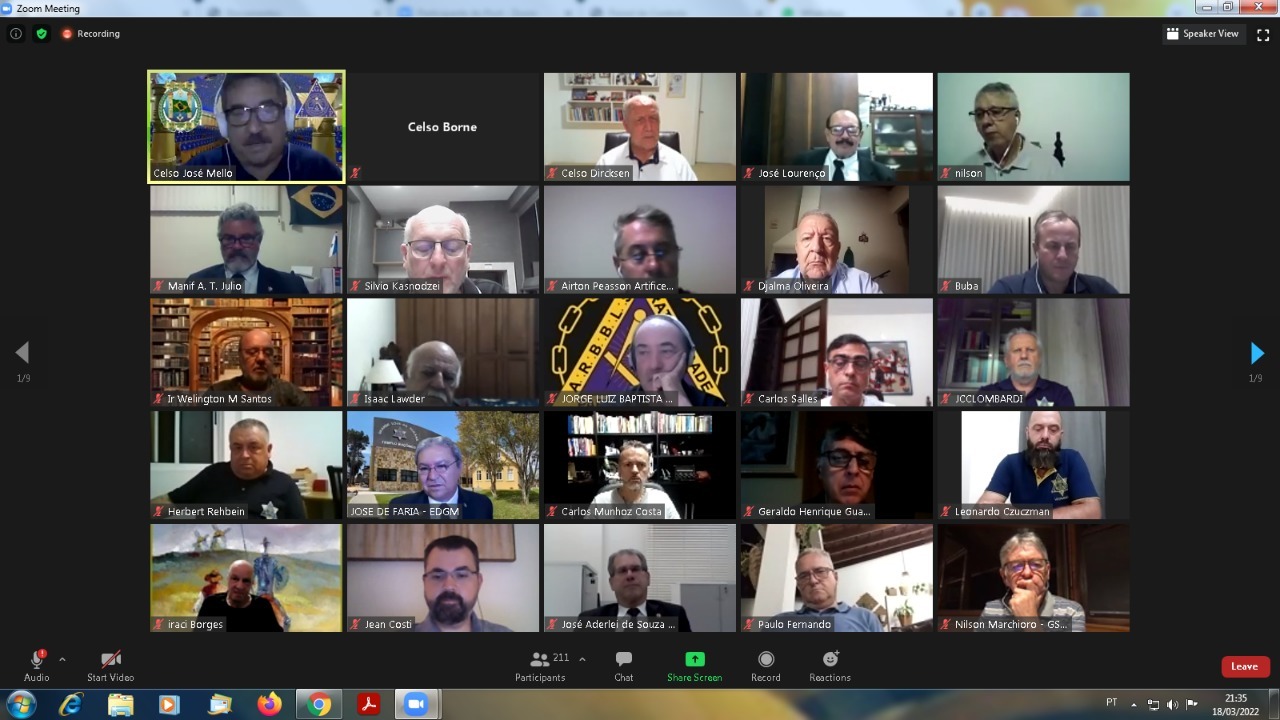Click the green encryption shield icon
The width and height of the screenshot is (1280, 720).
pyautogui.click(x=41, y=33)
